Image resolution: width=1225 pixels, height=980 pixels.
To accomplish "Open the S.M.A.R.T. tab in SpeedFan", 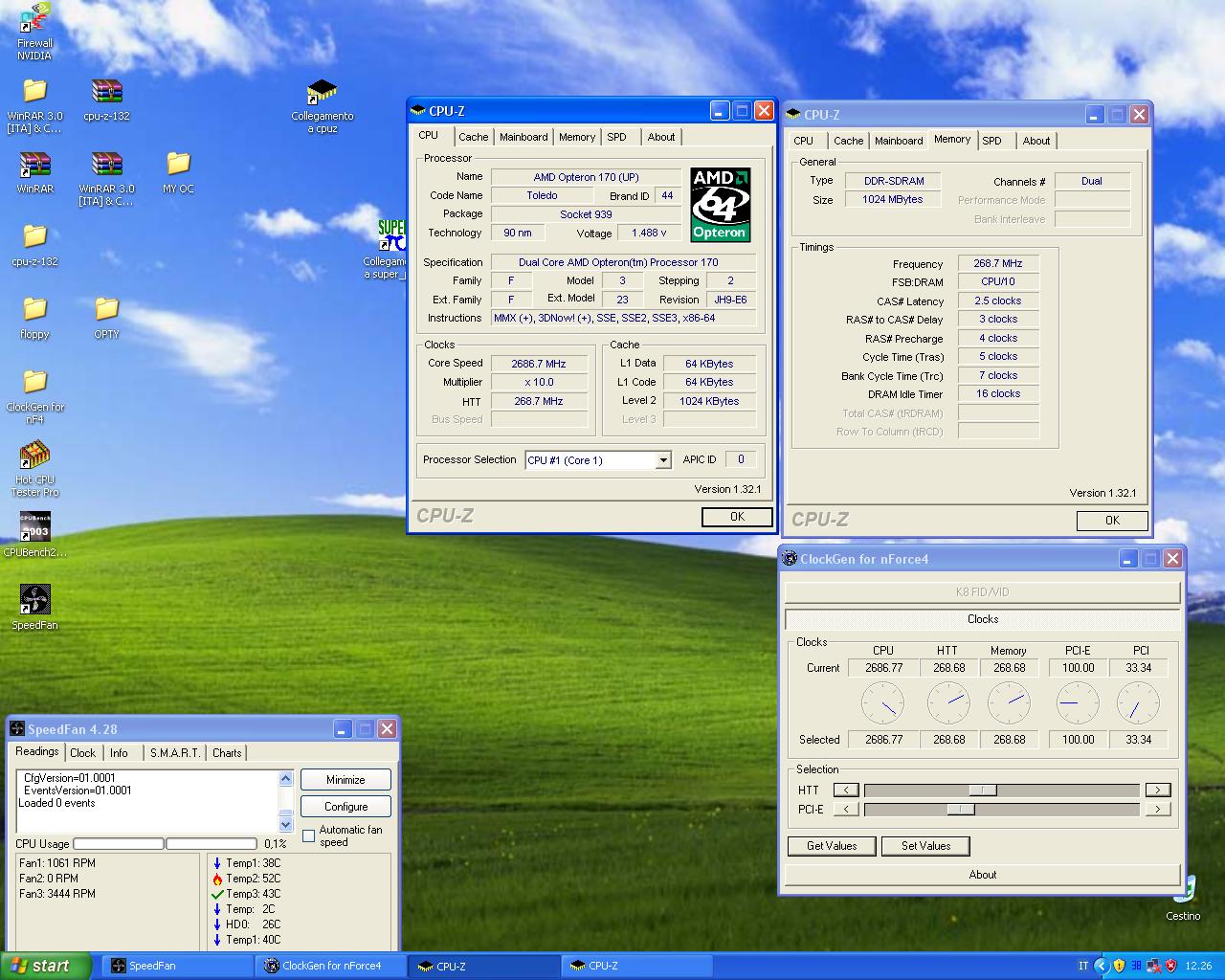I will click(x=175, y=753).
